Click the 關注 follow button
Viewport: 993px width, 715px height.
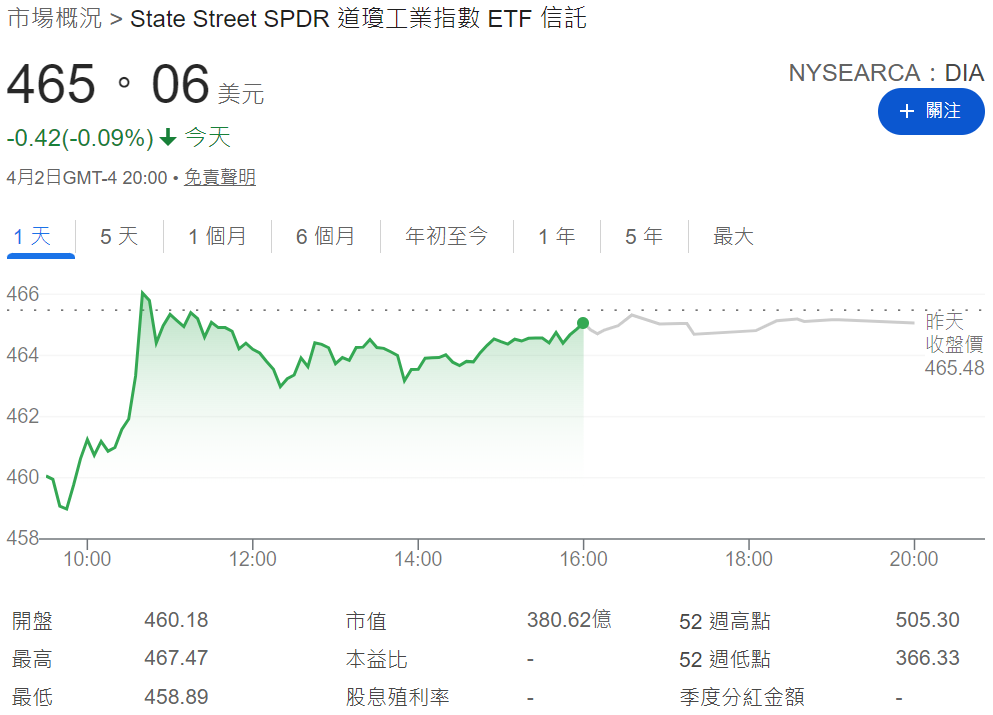[930, 111]
